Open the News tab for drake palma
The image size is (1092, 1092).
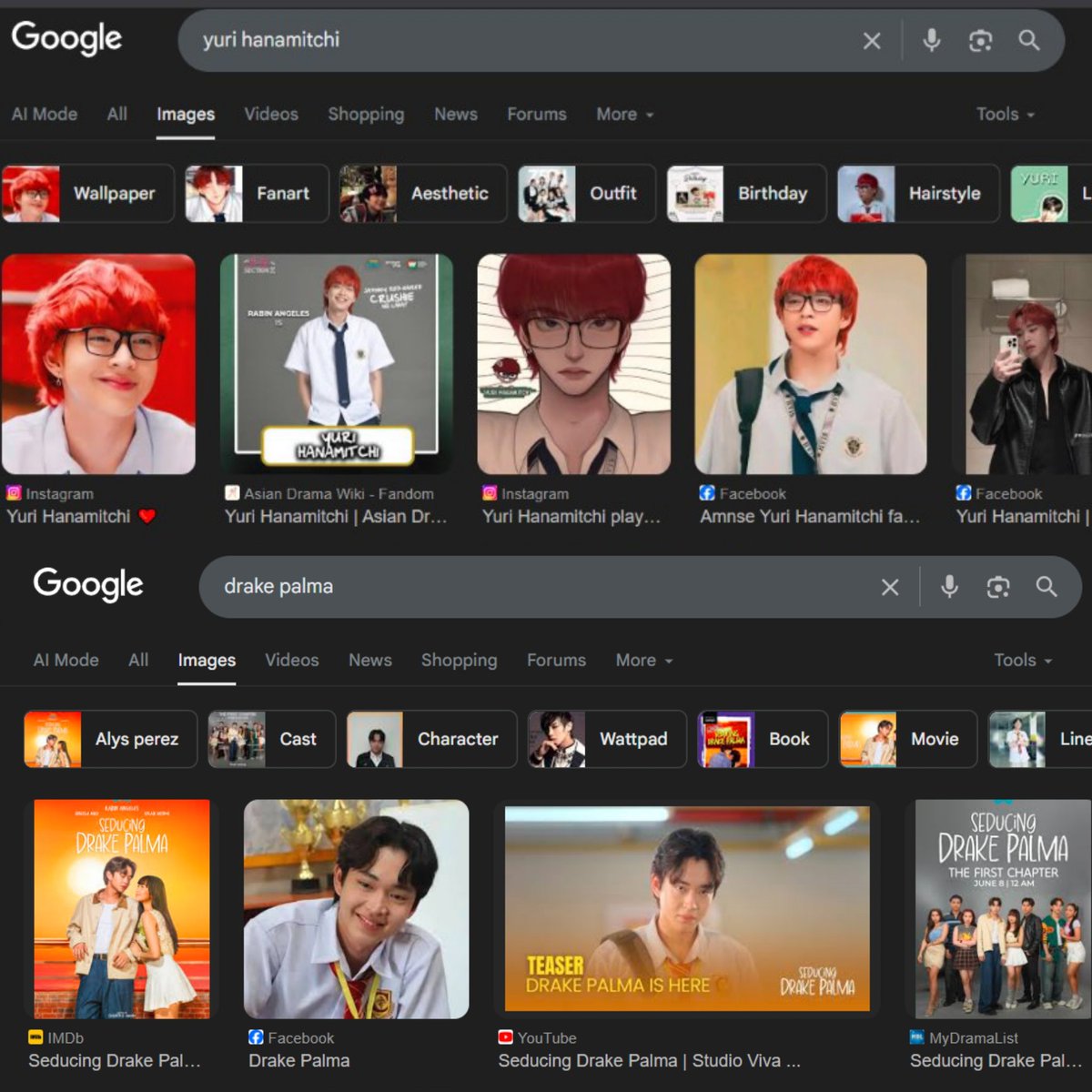coord(370,661)
